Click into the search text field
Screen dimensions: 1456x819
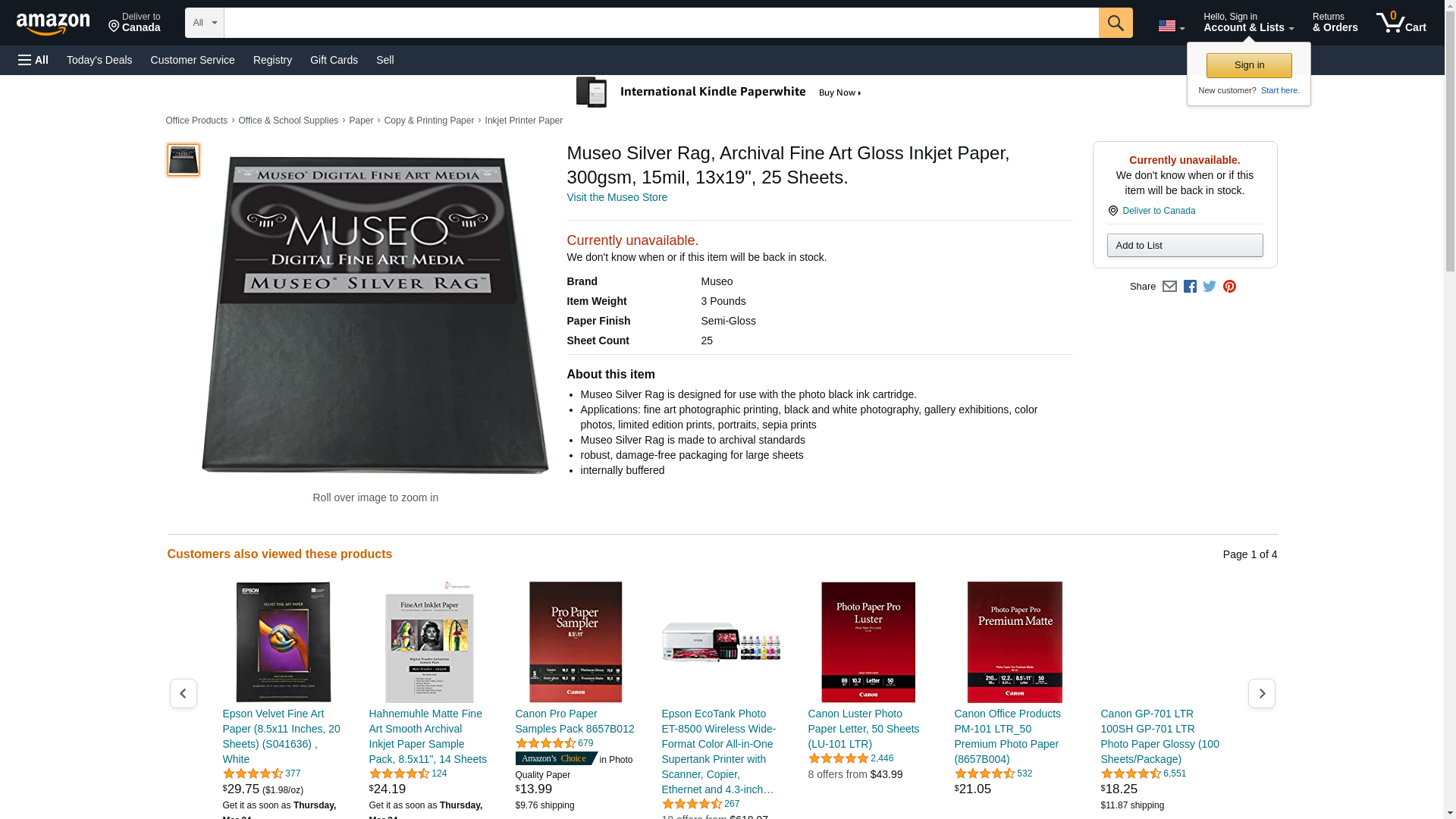pos(660,23)
